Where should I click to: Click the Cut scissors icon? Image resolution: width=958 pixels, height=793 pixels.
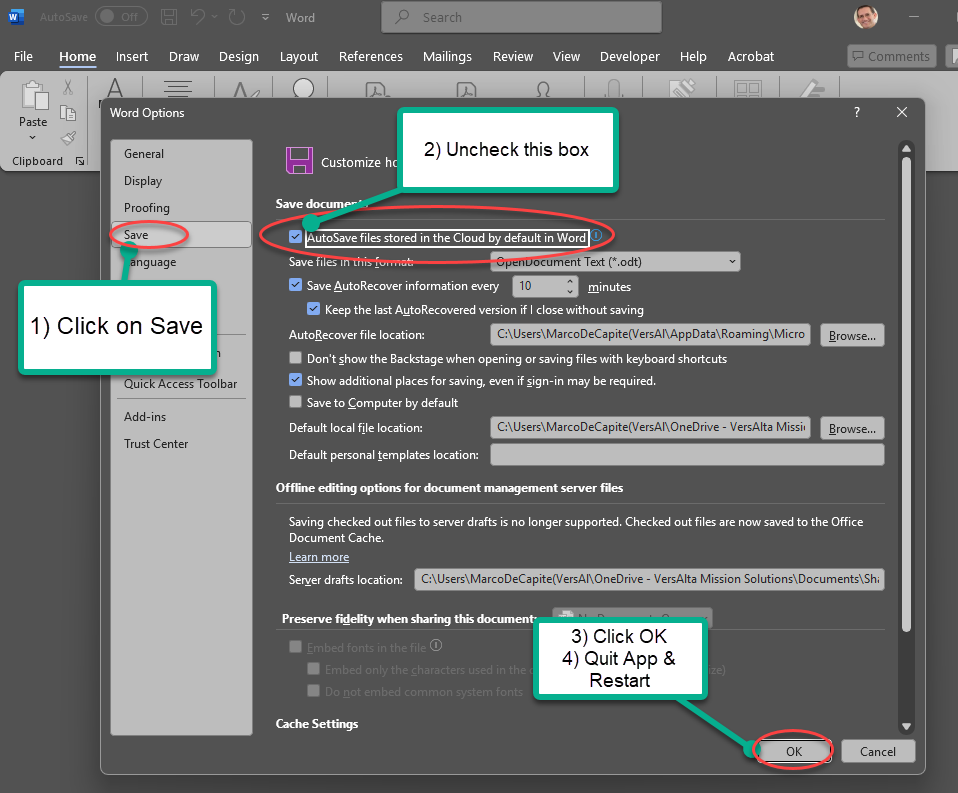tap(68, 87)
